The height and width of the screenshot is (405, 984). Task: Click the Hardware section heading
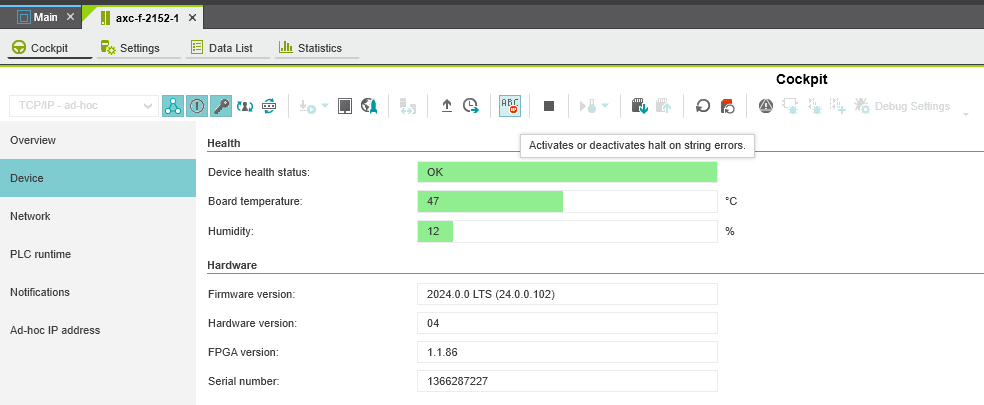pyautogui.click(x=232, y=265)
